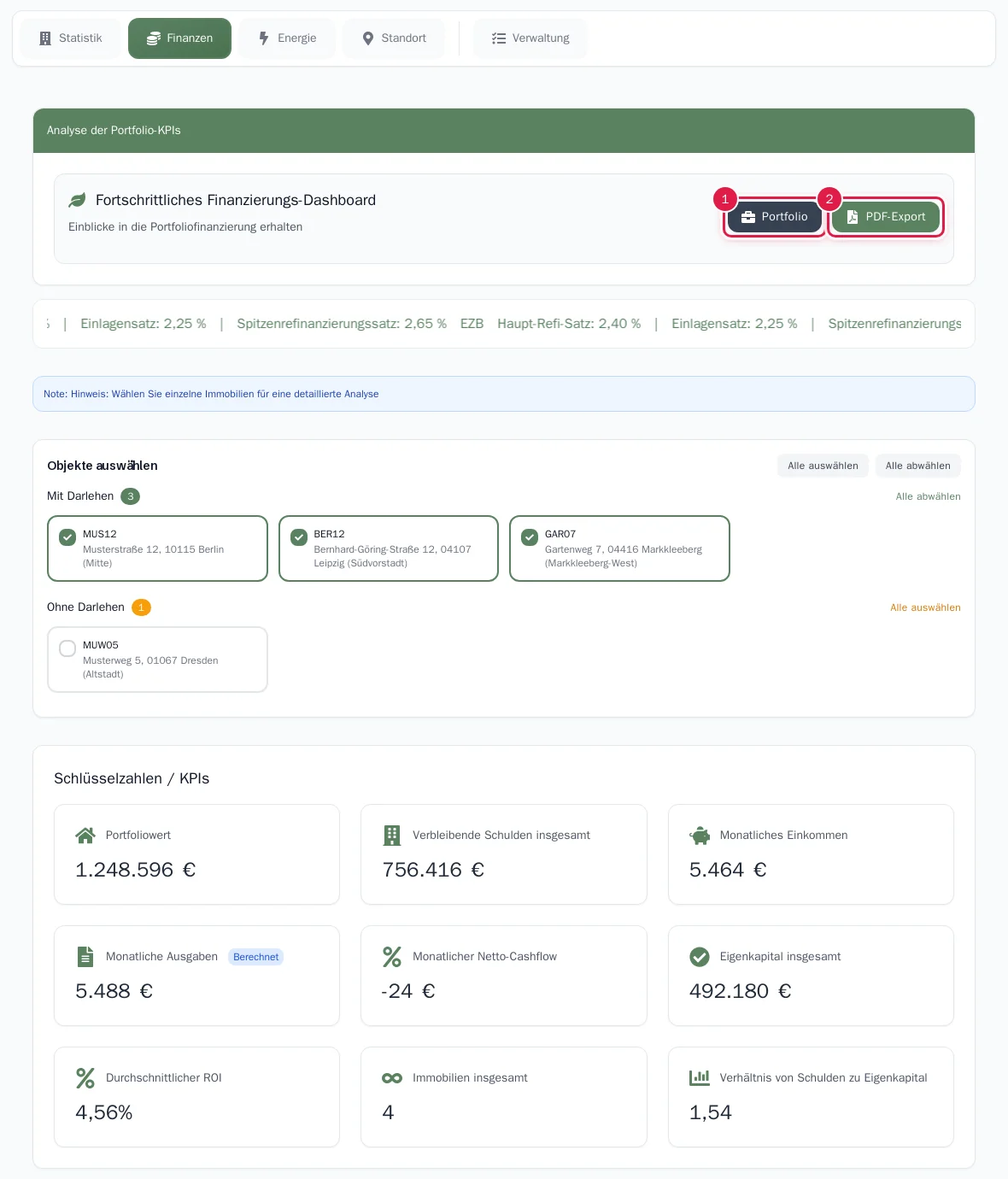Click the average ROI value 4,56%
This screenshot has width=1008, height=1179.
(104, 1112)
